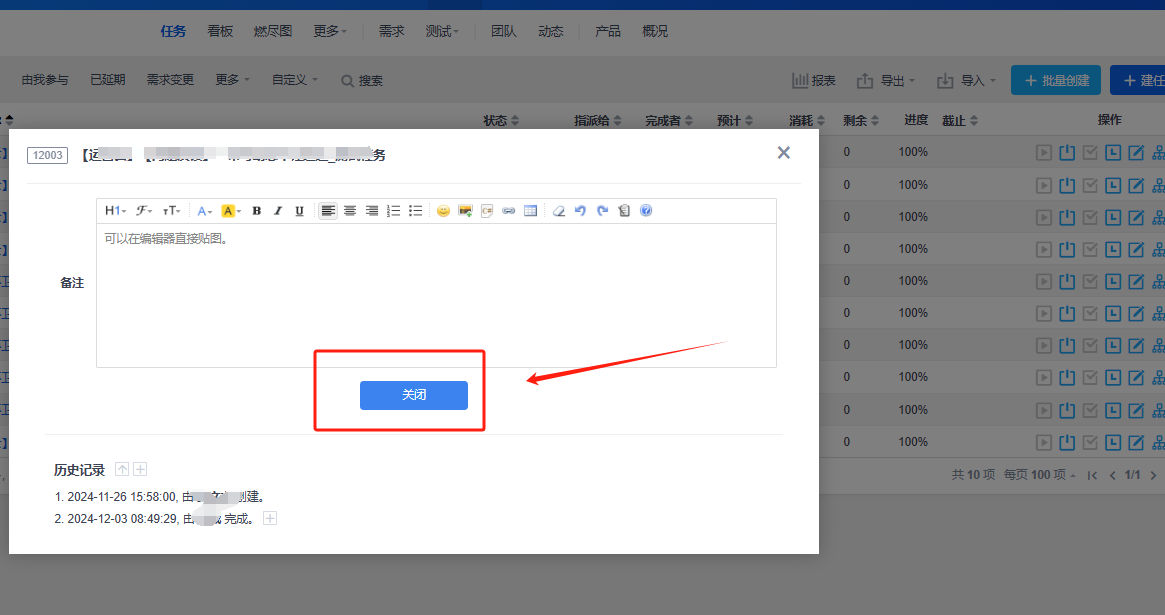The width and height of the screenshot is (1165, 615).
Task: Open the editor help question-mark icon
Action: coord(646,211)
